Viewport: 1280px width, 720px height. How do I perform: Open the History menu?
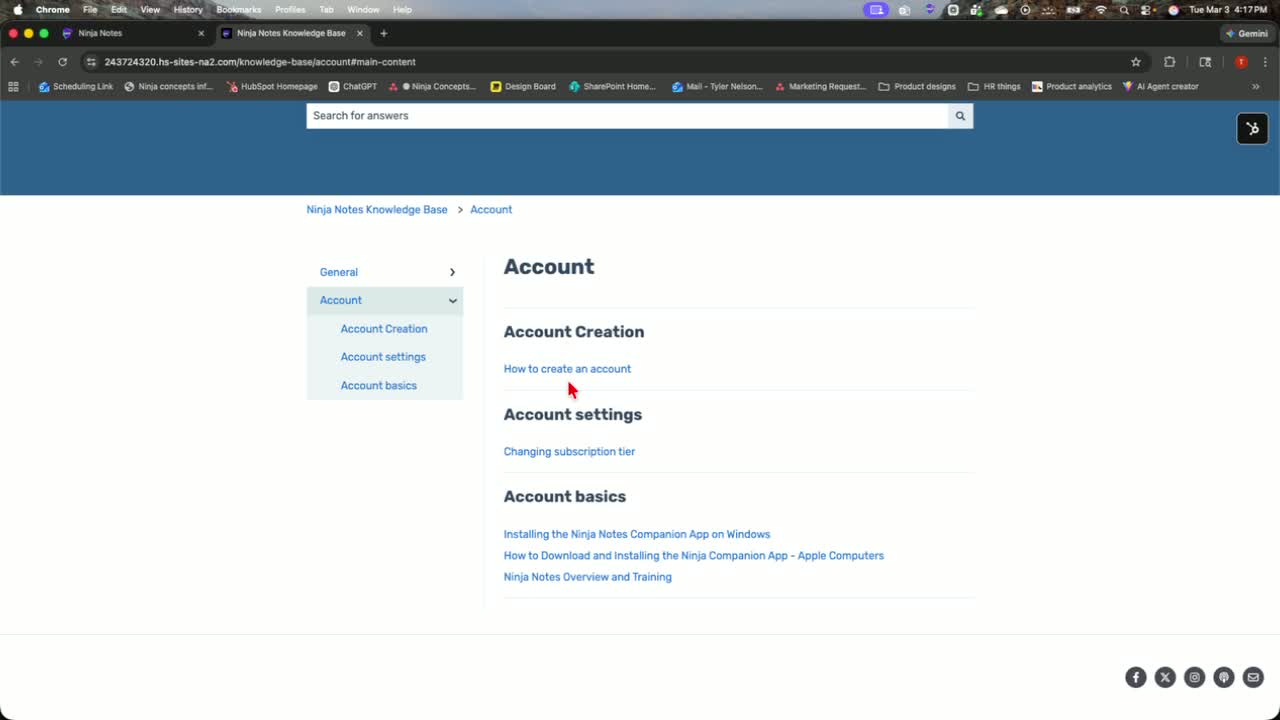tap(188, 10)
